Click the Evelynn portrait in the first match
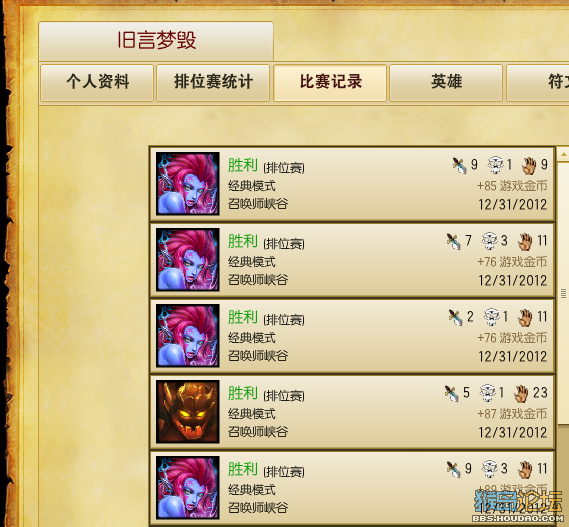The image size is (569, 527). 188,184
